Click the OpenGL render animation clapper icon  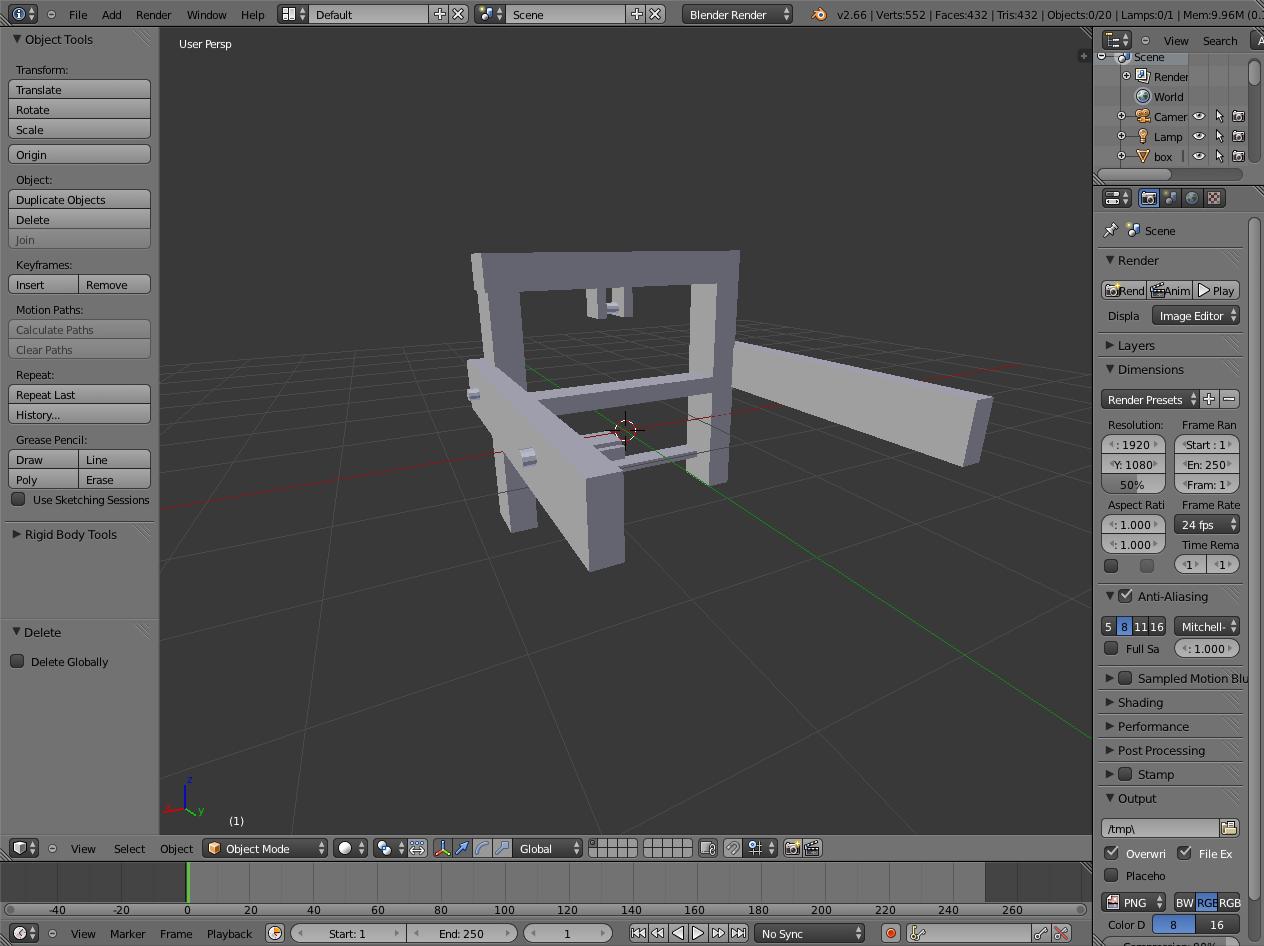[812, 848]
